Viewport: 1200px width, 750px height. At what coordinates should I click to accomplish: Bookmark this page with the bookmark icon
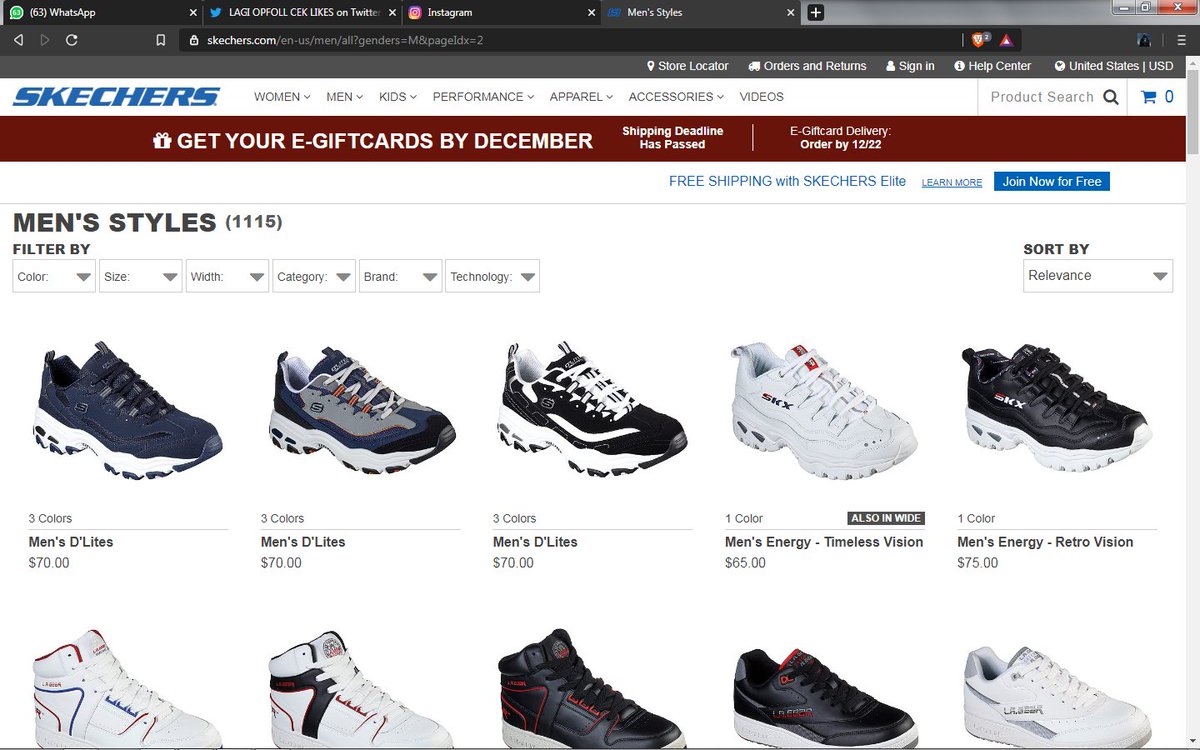(x=160, y=40)
